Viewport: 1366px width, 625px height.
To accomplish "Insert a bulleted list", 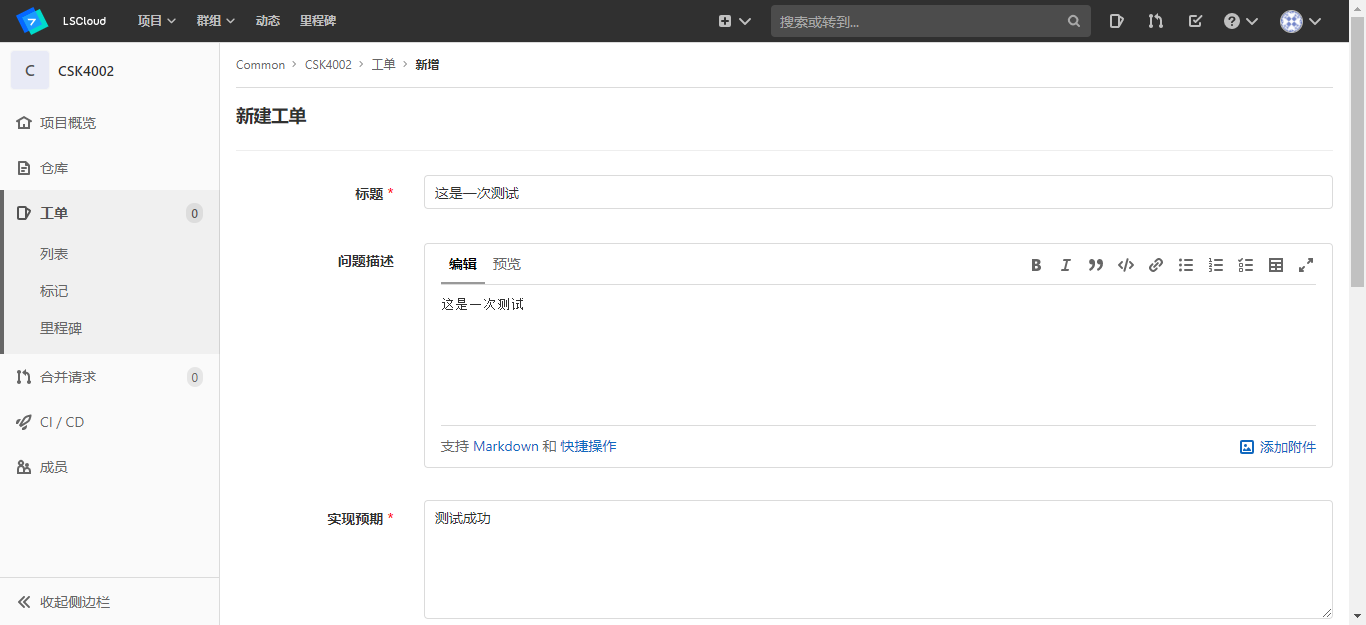I will [x=1186, y=265].
